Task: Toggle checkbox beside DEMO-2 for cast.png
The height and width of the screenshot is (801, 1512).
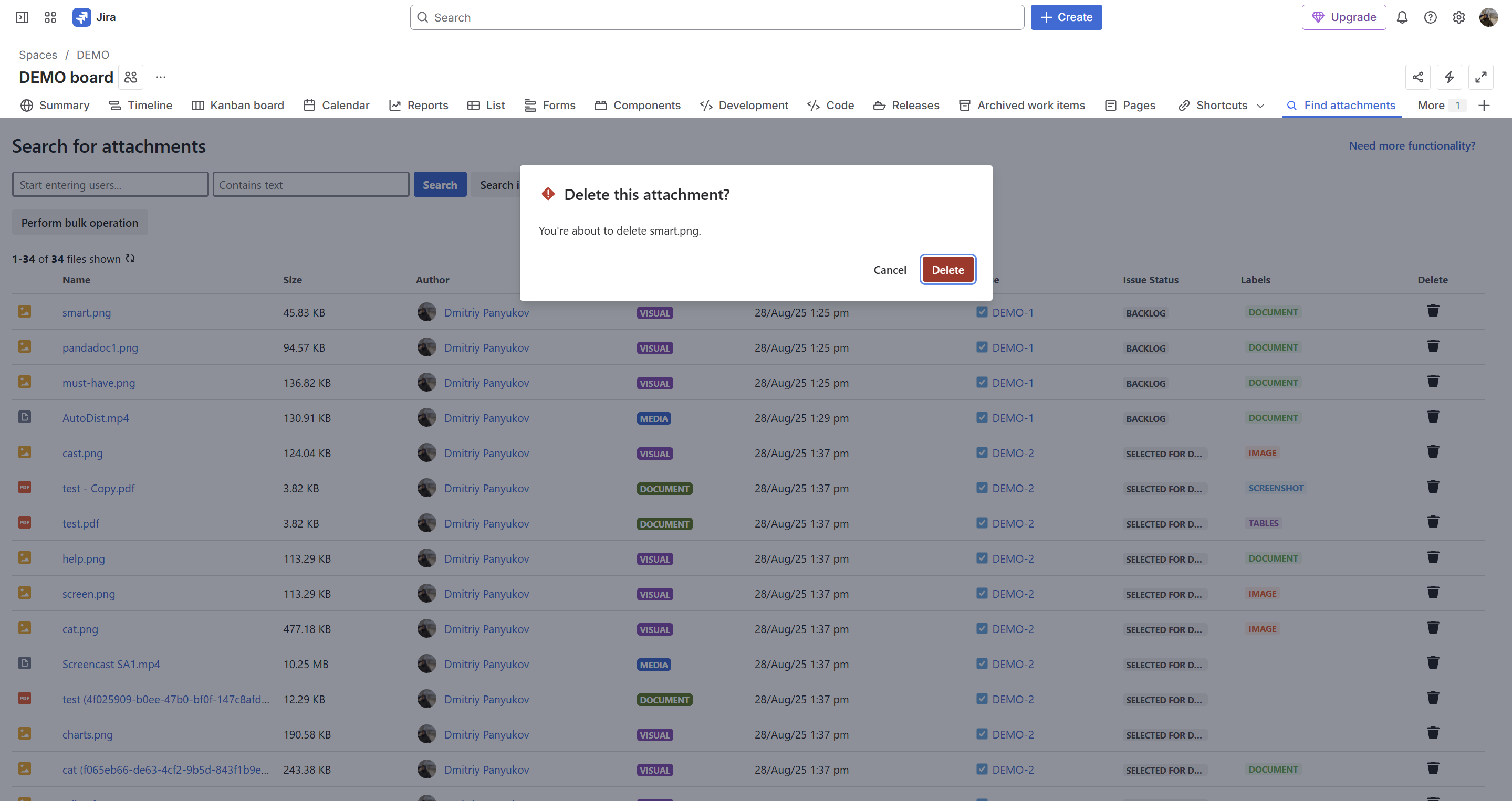Action: 982,452
